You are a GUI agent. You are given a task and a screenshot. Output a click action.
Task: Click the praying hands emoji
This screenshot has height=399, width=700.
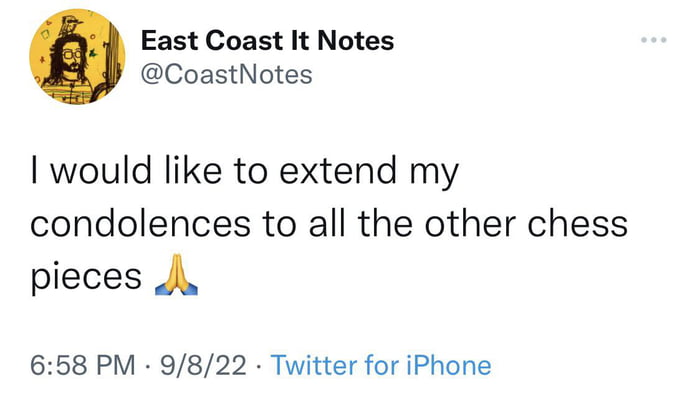click(x=176, y=274)
